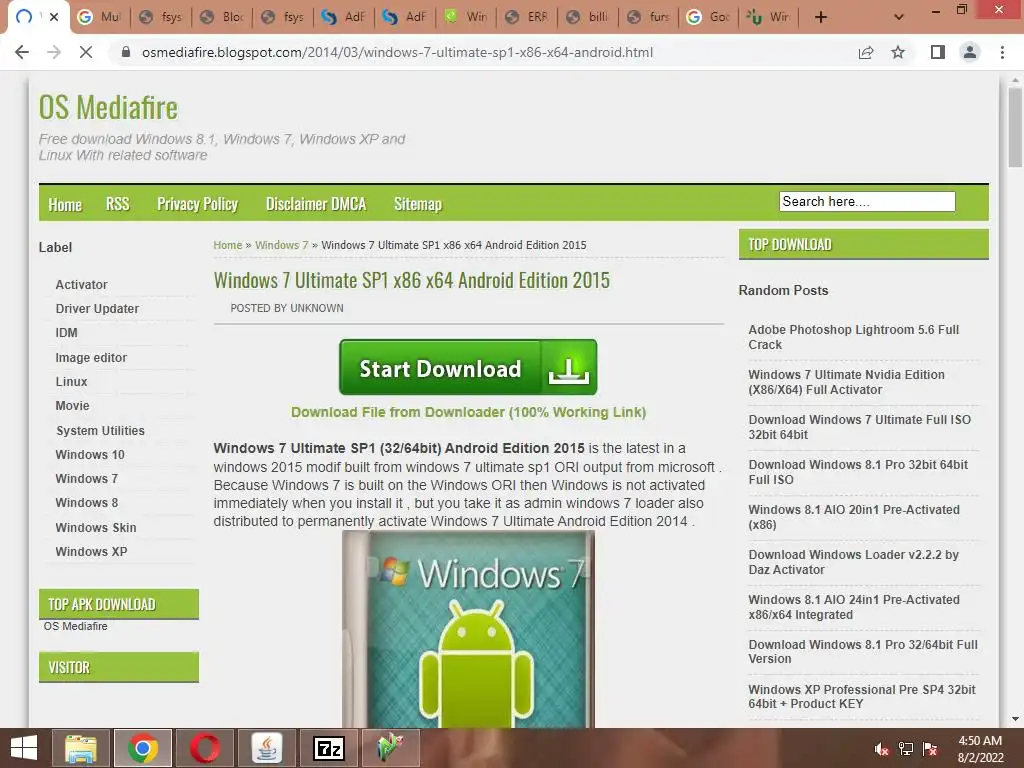This screenshot has height=768, width=1024.
Task: Click the share page icon in address bar
Action: [x=866, y=52]
